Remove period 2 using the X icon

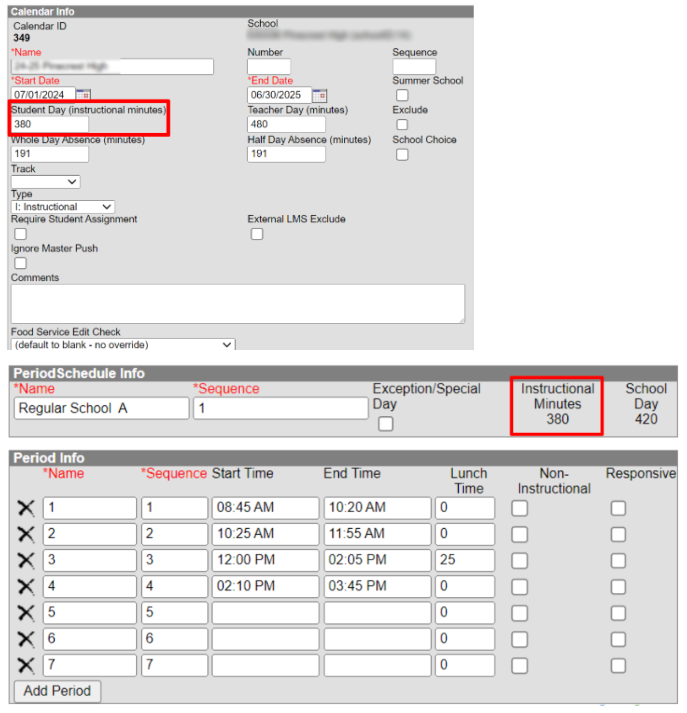[x=26, y=534]
